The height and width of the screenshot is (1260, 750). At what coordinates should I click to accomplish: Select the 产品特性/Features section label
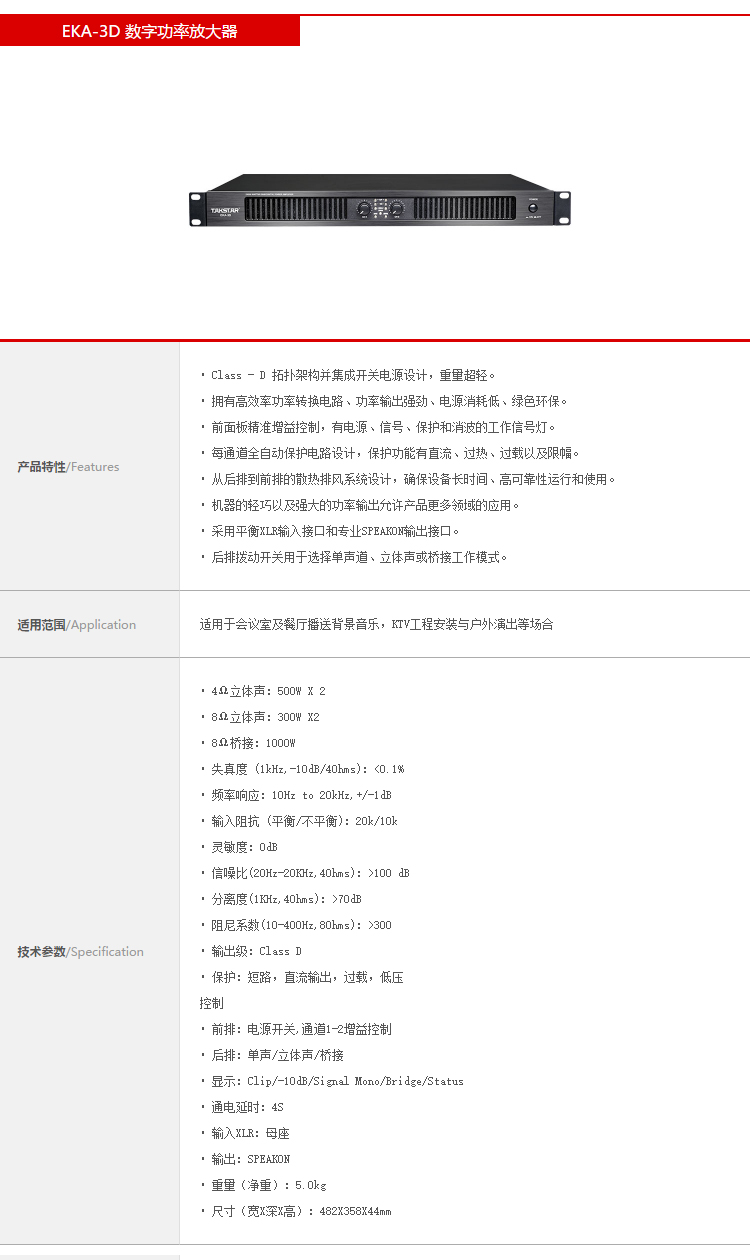(x=68, y=467)
